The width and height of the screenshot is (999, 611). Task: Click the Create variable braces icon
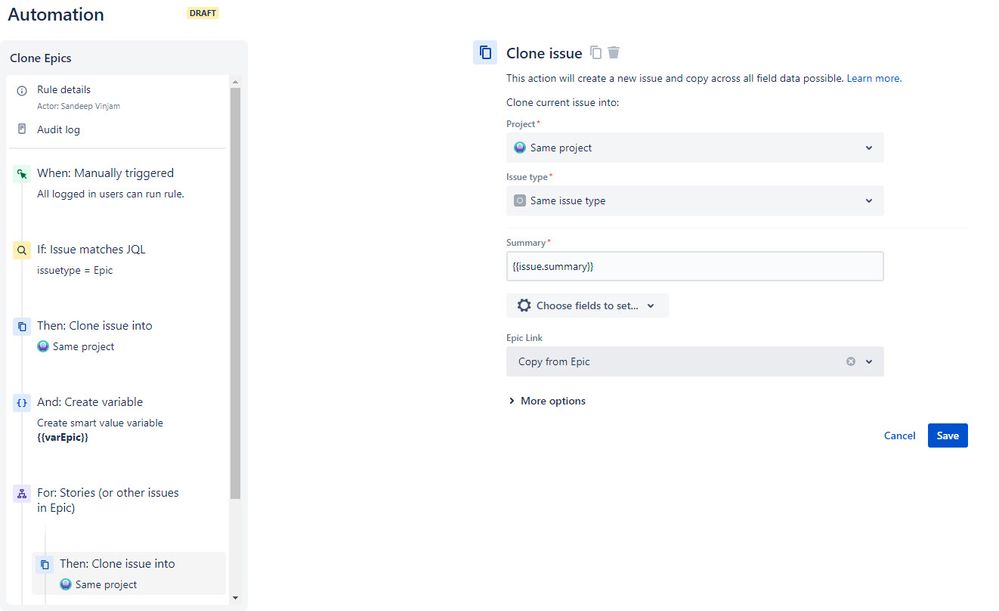pos(22,403)
